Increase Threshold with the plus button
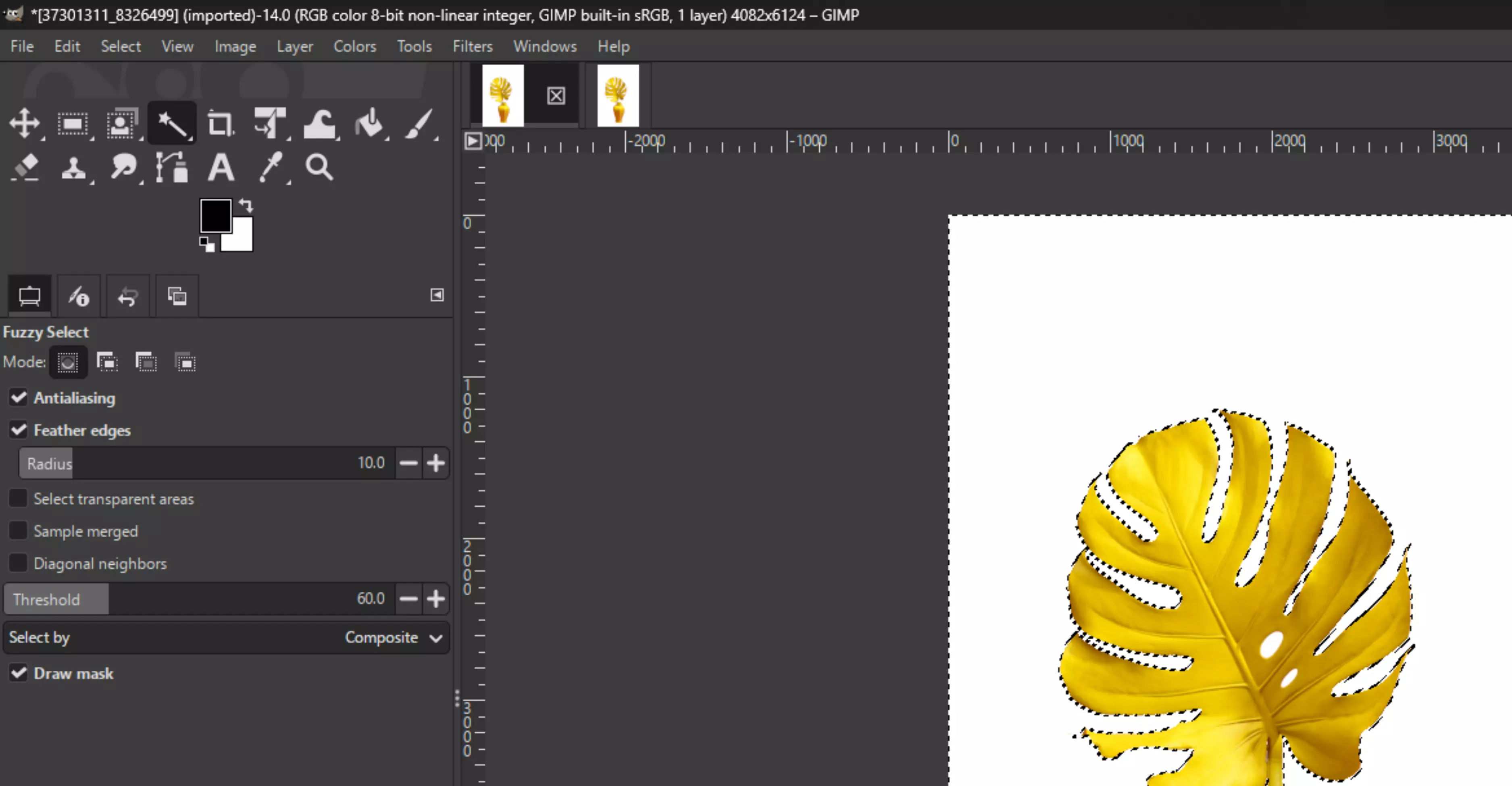The image size is (1512, 786). pos(436,598)
